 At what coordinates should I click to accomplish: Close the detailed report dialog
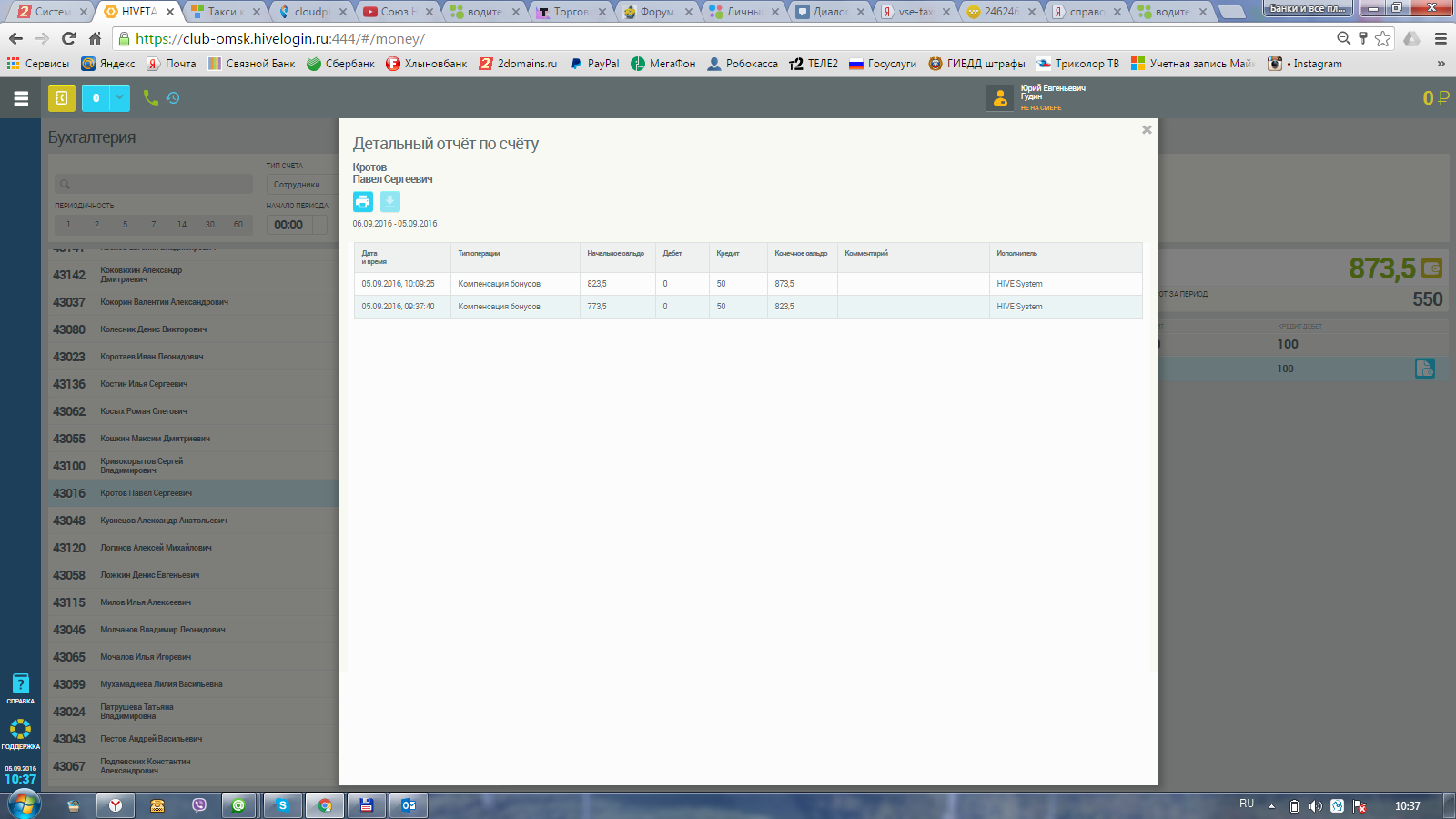pyautogui.click(x=1147, y=130)
